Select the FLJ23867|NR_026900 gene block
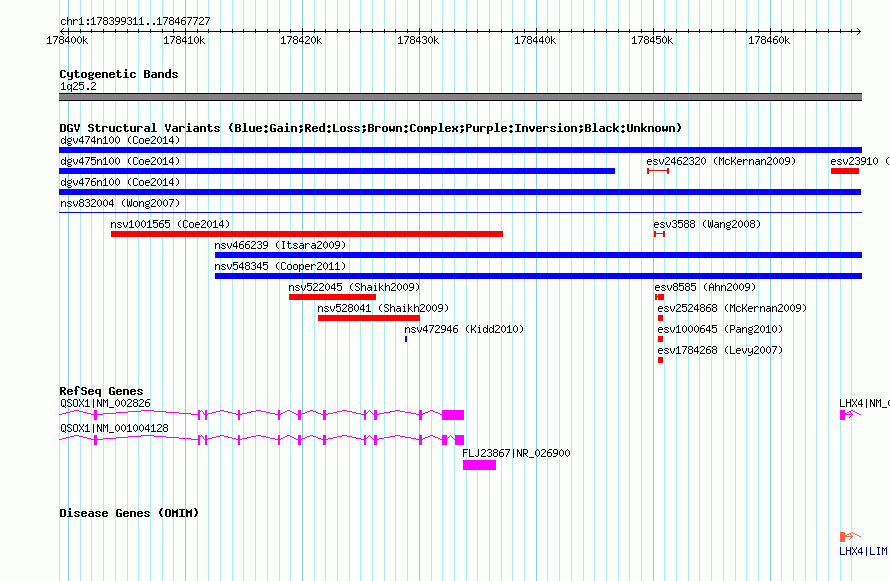The width and height of the screenshot is (890, 581). coord(479,465)
